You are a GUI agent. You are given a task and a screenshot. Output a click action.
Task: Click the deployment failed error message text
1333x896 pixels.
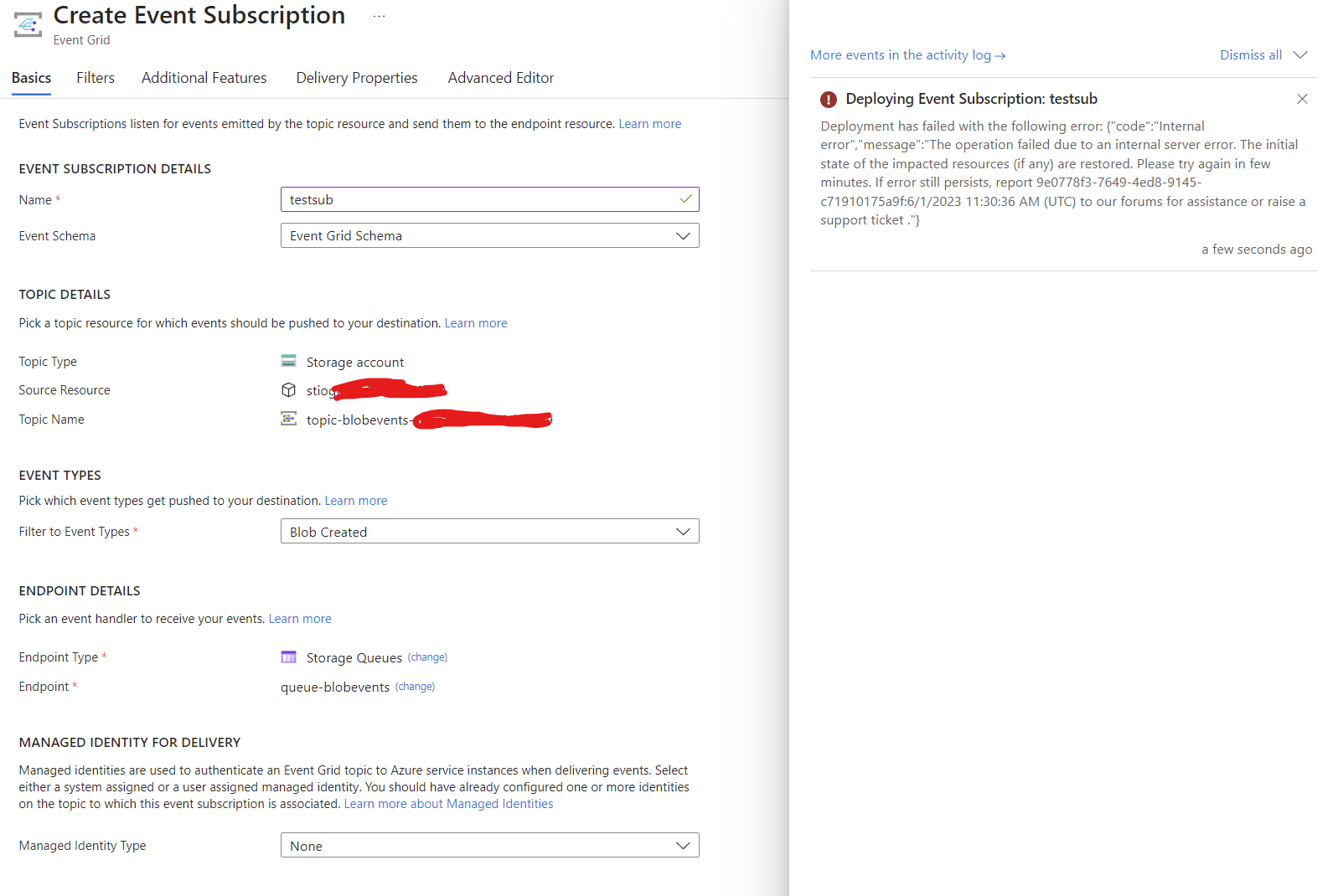coord(1062,173)
